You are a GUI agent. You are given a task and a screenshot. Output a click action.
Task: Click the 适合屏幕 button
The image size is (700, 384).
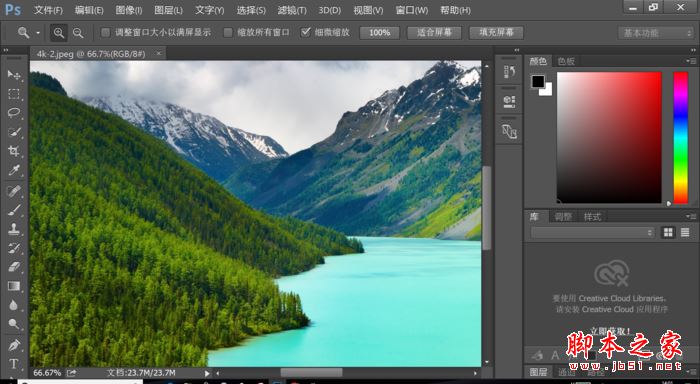[434, 33]
